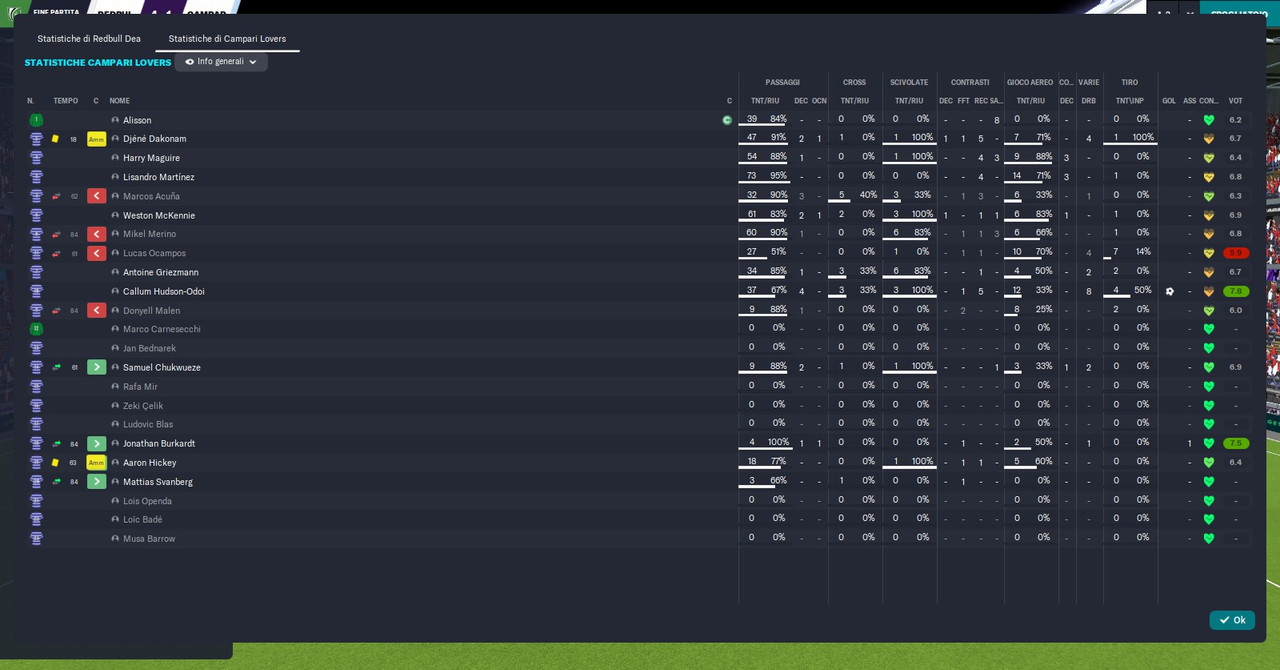This screenshot has height=670, width=1280.
Task: Confirm with the Ok button
Action: (x=1232, y=620)
